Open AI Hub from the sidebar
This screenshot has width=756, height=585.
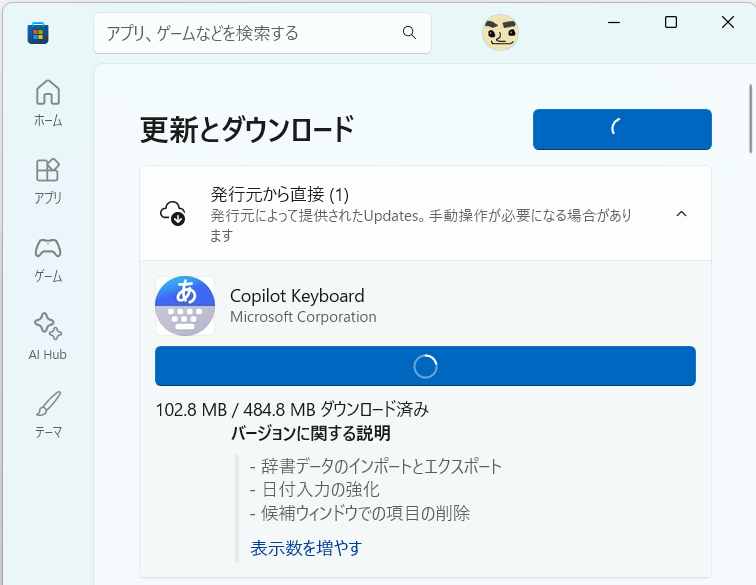[x=48, y=337]
